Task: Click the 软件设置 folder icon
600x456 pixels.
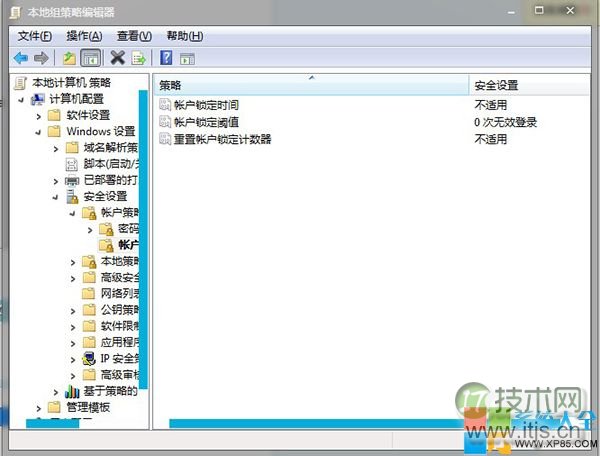Action: coord(54,115)
